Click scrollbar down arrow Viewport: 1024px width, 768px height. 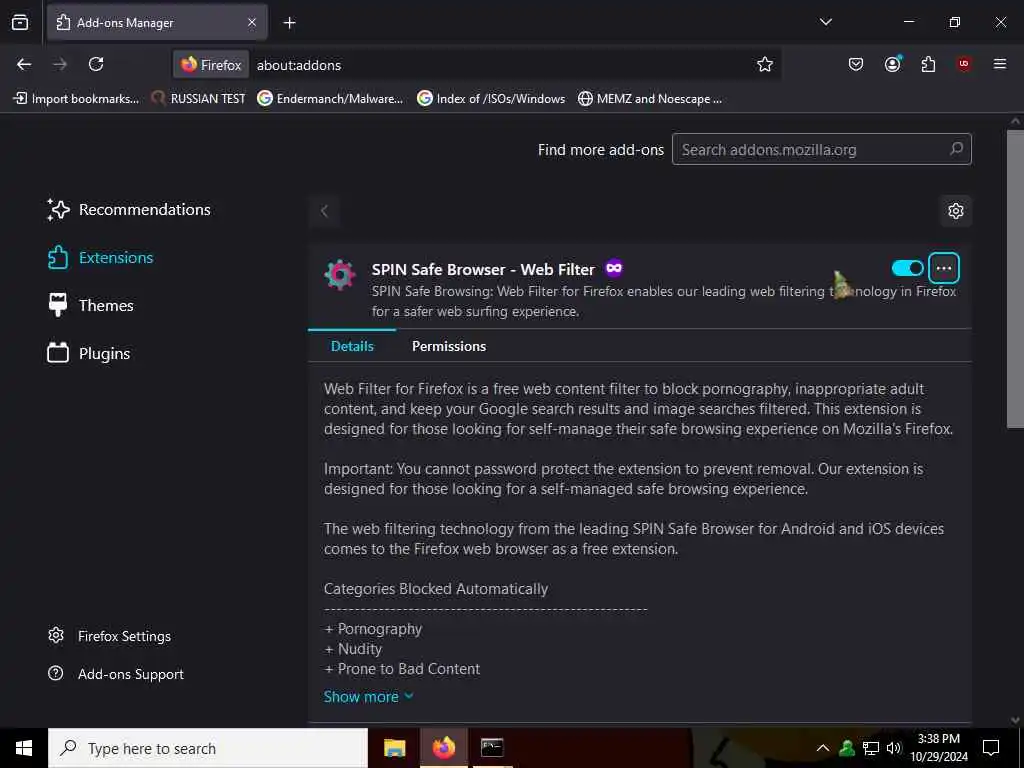tap(1015, 720)
